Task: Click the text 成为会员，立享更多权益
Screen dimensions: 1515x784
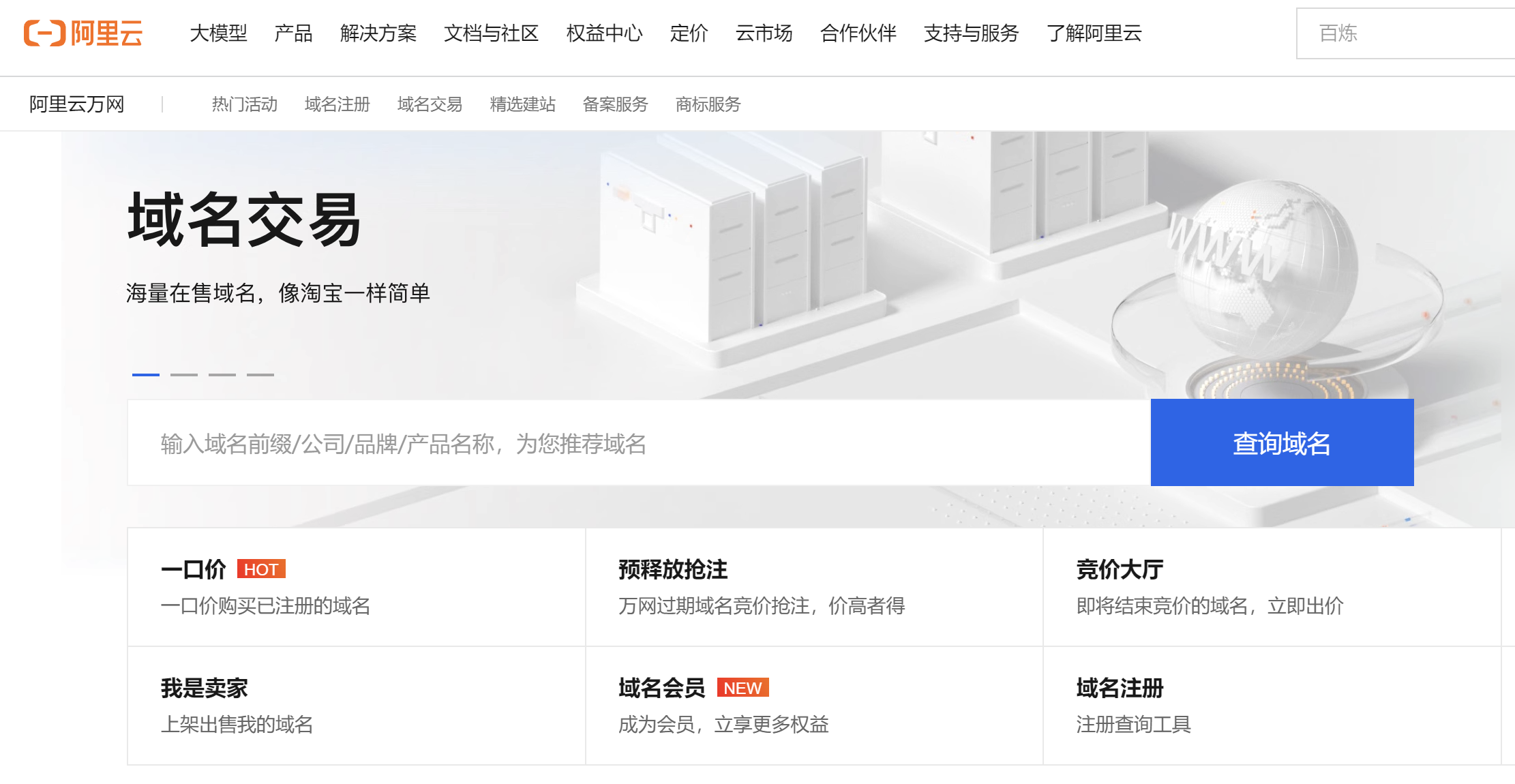Action: click(723, 724)
